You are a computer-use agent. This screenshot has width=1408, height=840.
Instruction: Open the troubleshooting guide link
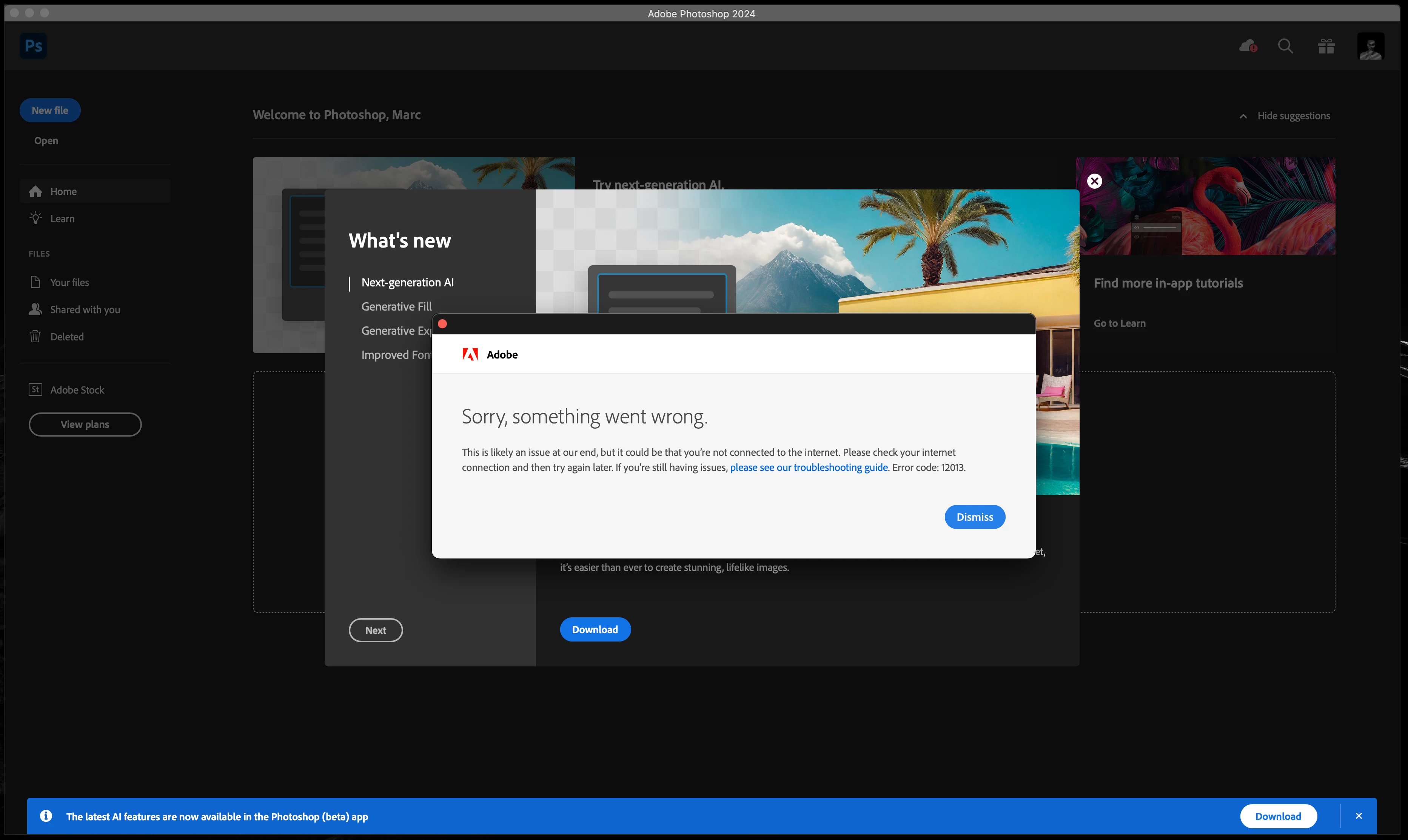point(809,468)
